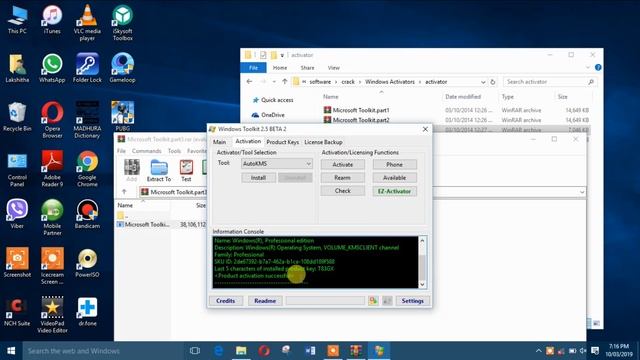The image size is (640, 360).
Task: Show hidden system tray icons
Action: pyautogui.click(x=538, y=351)
